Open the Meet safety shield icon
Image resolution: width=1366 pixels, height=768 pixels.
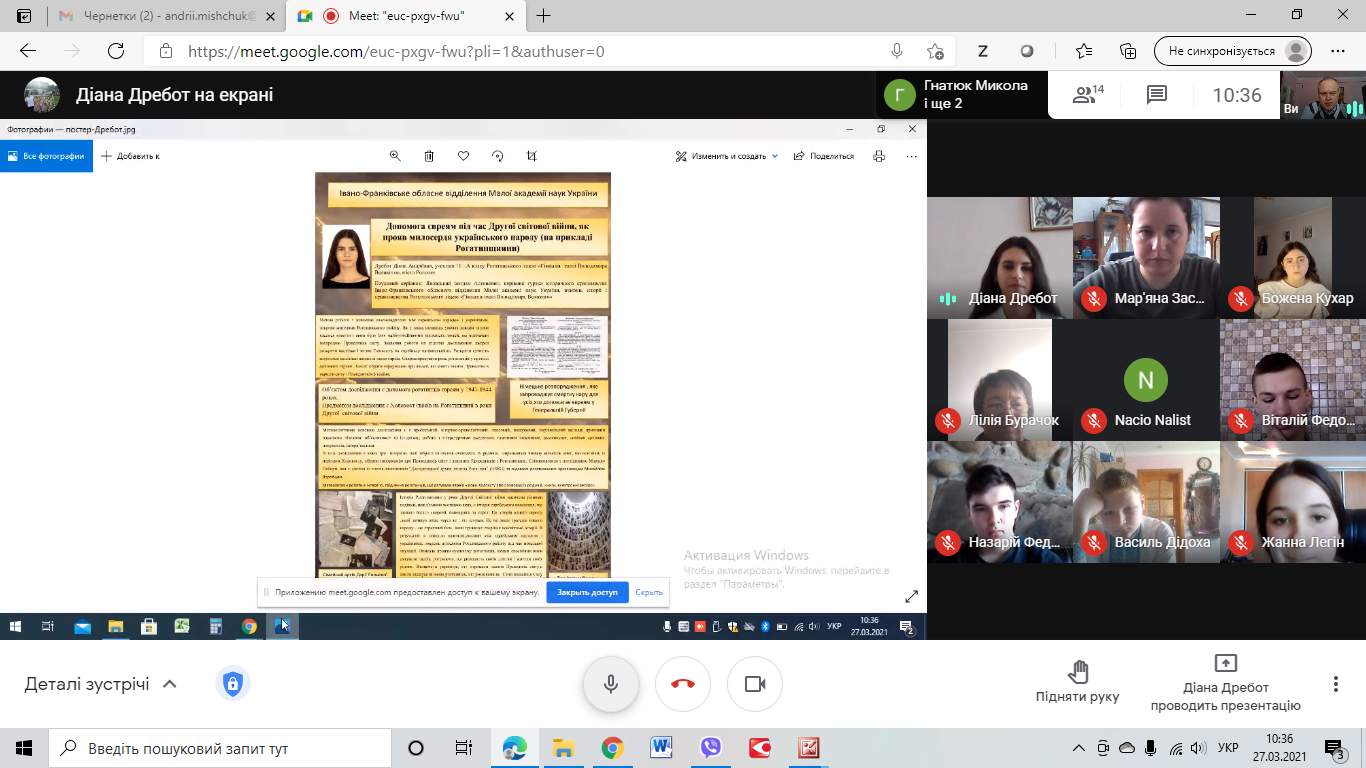(233, 684)
